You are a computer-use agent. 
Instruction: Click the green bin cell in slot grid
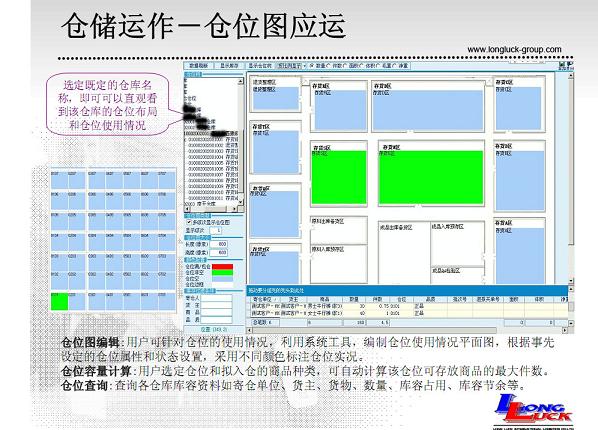59,301
